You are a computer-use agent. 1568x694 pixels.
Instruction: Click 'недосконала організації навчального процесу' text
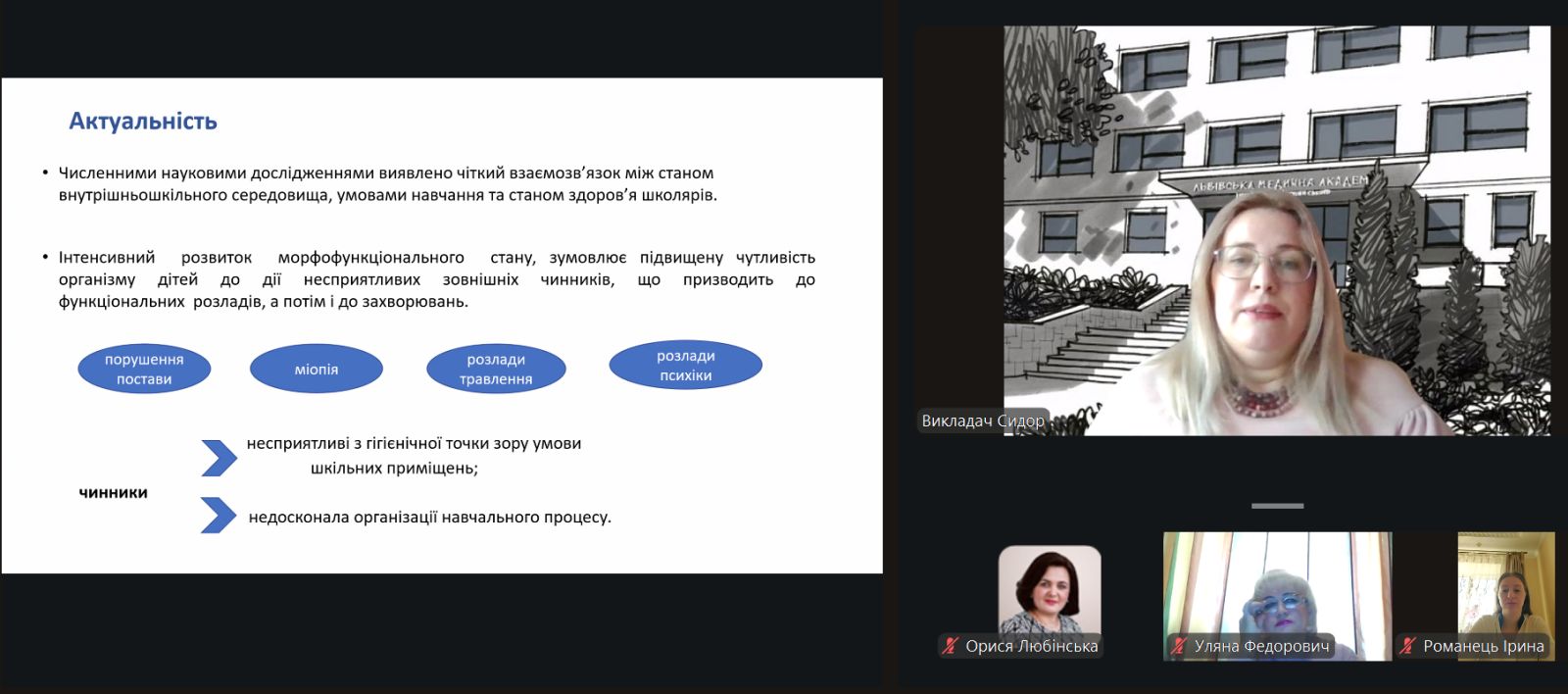pyautogui.click(x=429, y=517)
